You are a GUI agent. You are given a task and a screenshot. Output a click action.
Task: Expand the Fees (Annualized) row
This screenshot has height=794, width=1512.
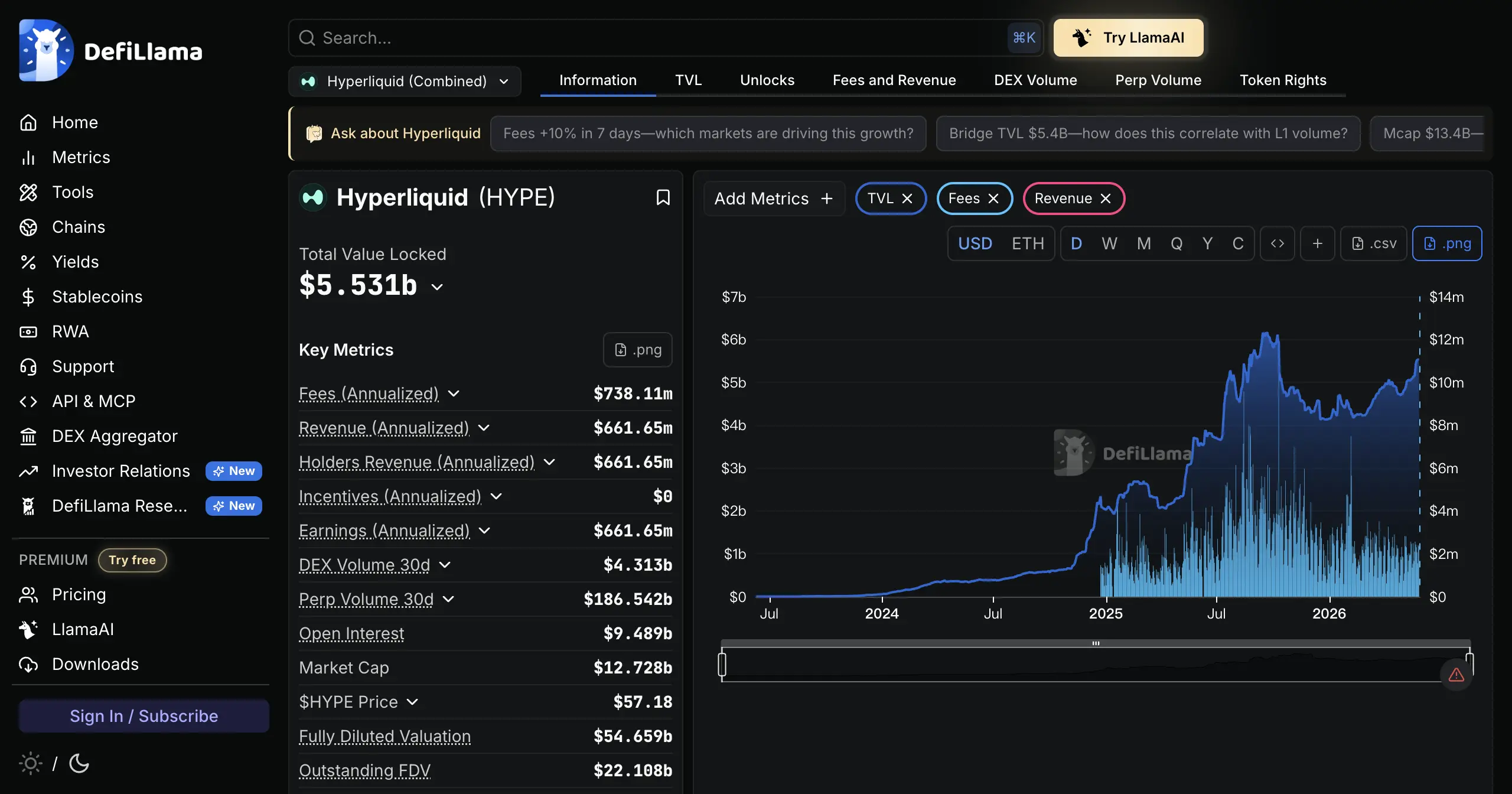(x=454, y=393)
